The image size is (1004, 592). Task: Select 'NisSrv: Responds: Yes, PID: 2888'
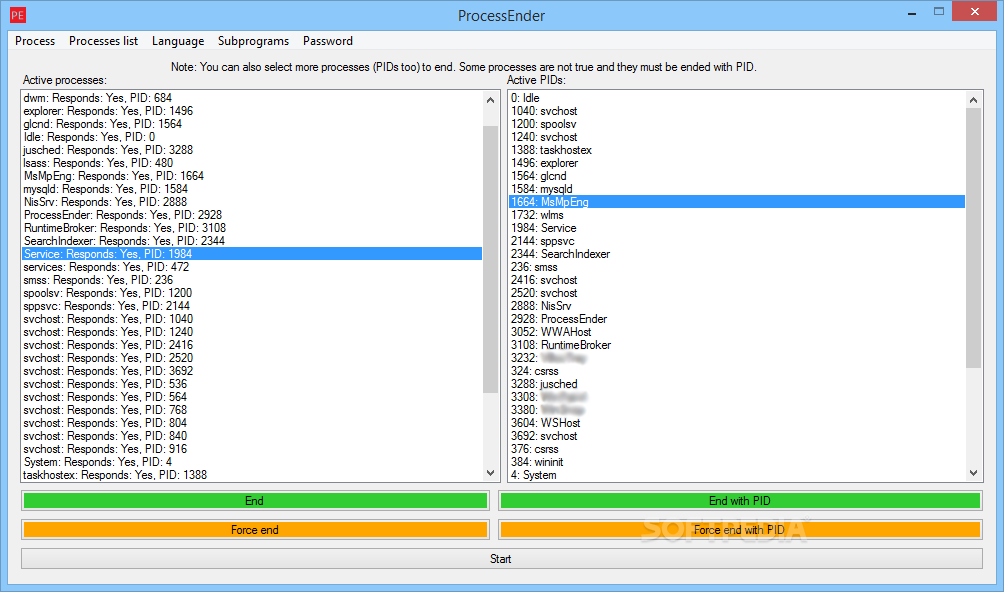point(252,202)
